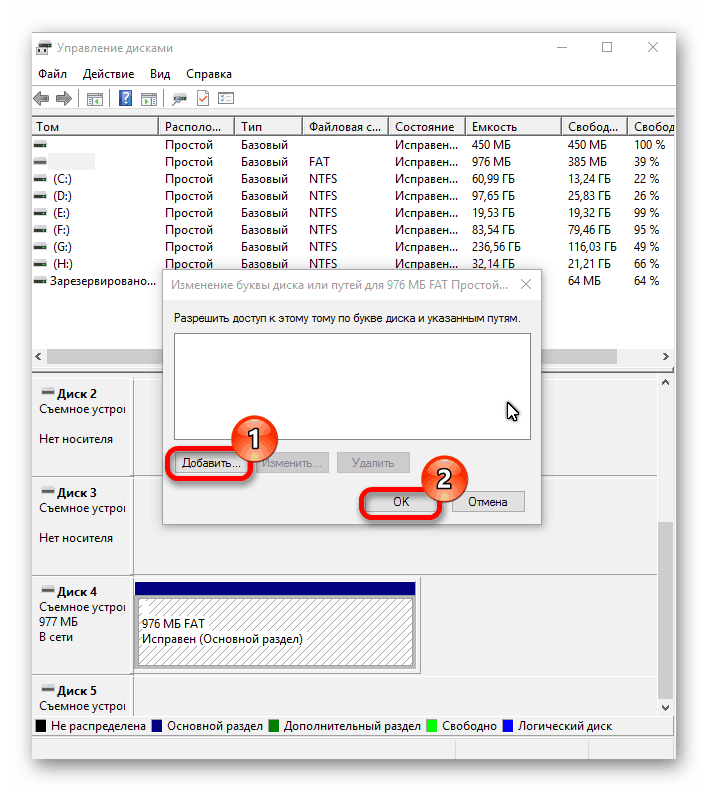Click the 97,65 ГБ capacity cell
Viewport: 708px width, 791px height.
tap(493, 196)
